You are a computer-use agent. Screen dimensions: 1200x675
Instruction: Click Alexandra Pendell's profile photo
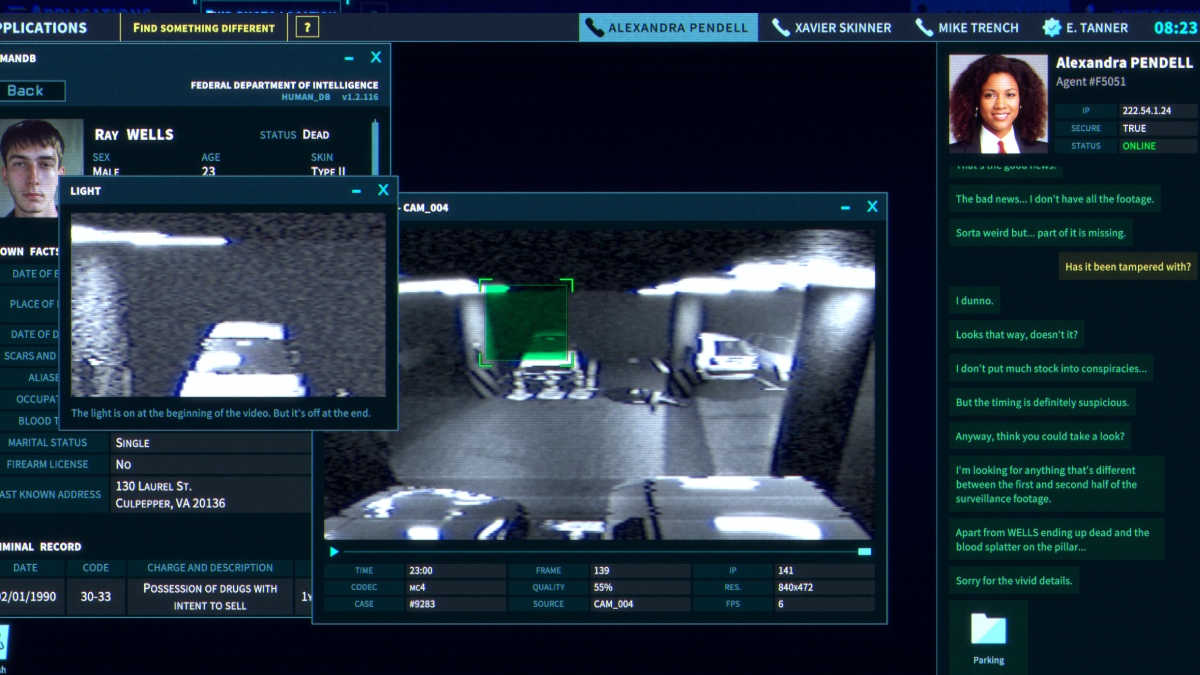(997, 103)
